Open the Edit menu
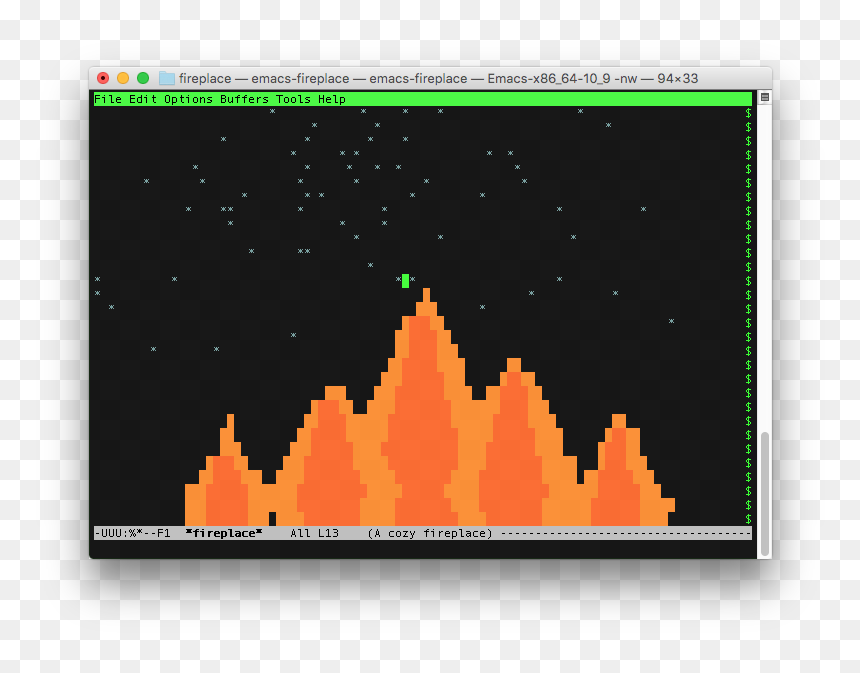This screenshot has width=860, height=673. point(143,99)
